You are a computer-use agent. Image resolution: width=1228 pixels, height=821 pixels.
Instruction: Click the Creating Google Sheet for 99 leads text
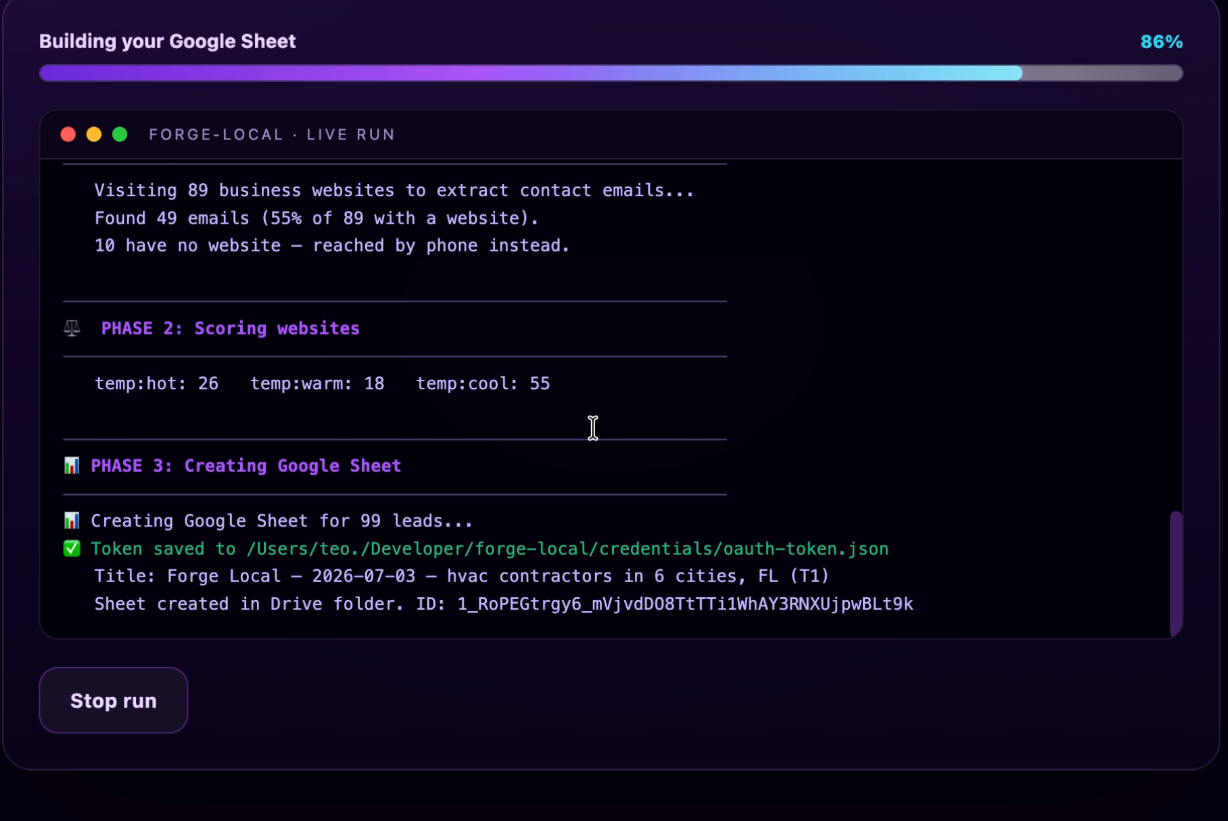[282, 521]
